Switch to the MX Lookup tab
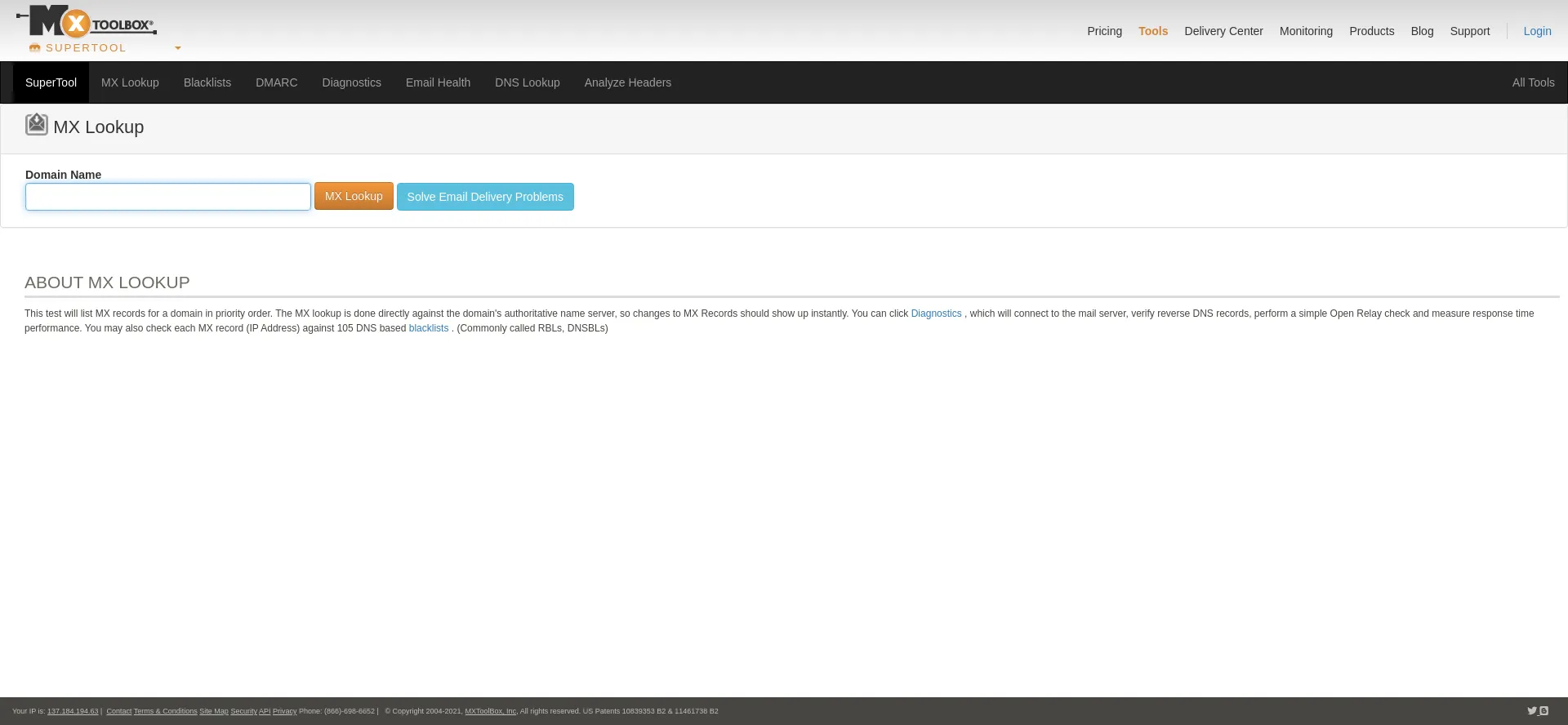 130,82
